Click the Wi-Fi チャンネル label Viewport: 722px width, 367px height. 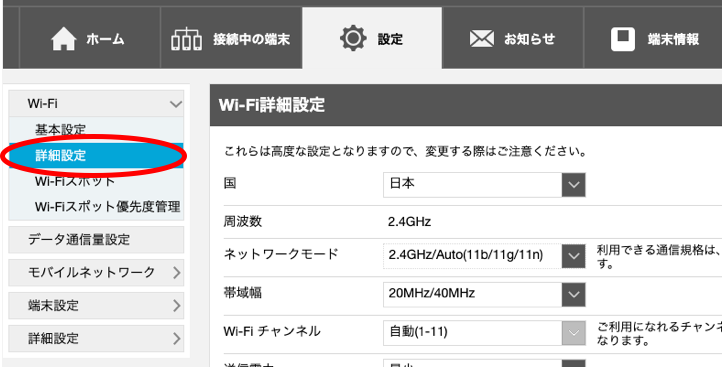pos(272,331)
